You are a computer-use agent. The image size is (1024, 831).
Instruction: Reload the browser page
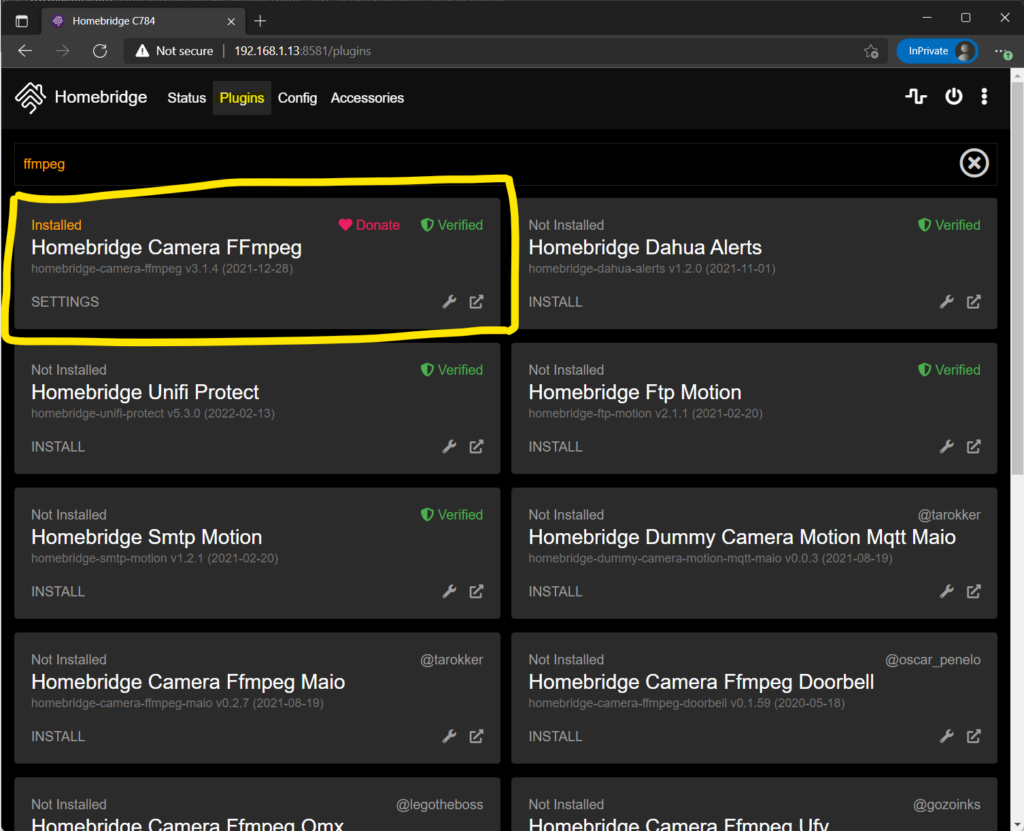(x=100, y=51)
